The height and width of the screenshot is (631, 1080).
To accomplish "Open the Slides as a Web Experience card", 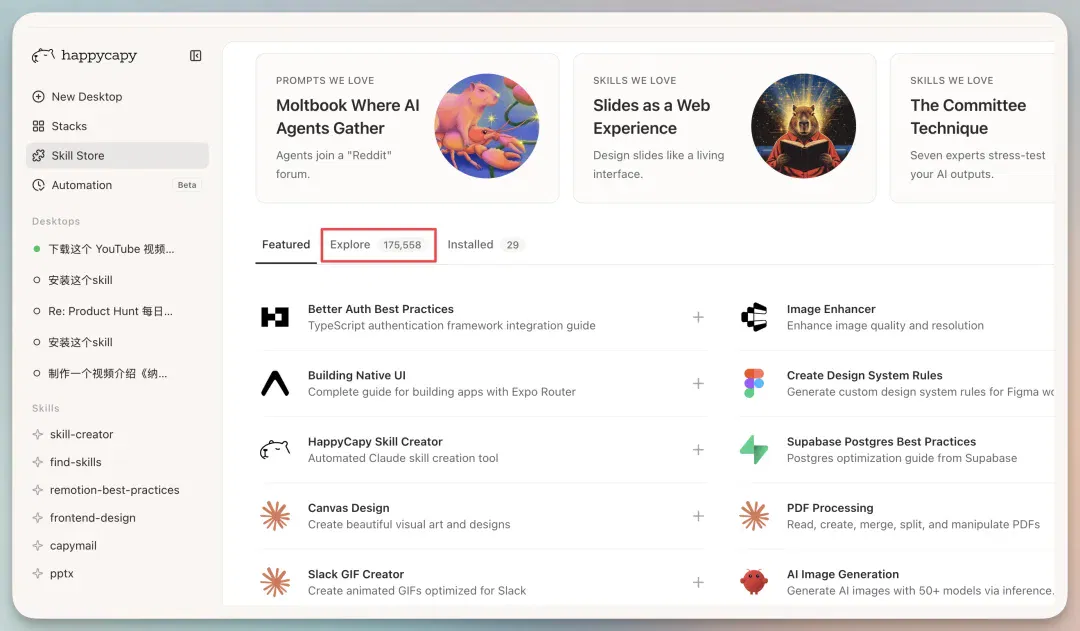I will click(x=725, y=128).
